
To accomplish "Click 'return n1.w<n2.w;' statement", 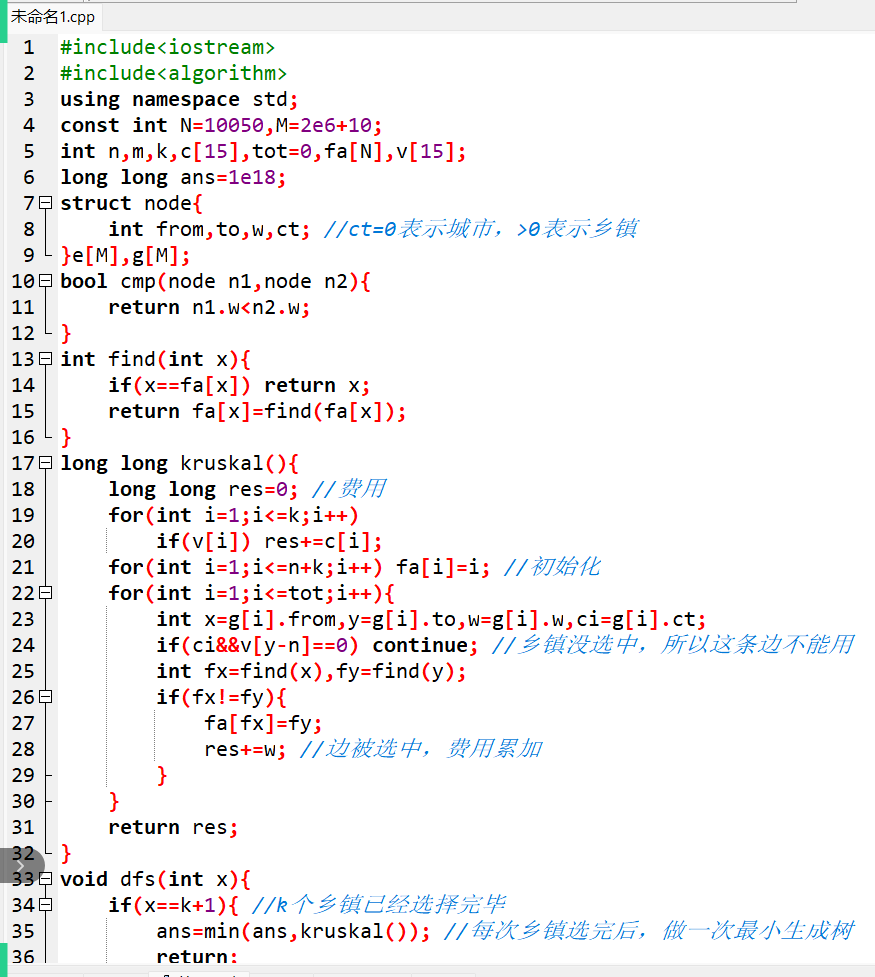I will [209, 307].
